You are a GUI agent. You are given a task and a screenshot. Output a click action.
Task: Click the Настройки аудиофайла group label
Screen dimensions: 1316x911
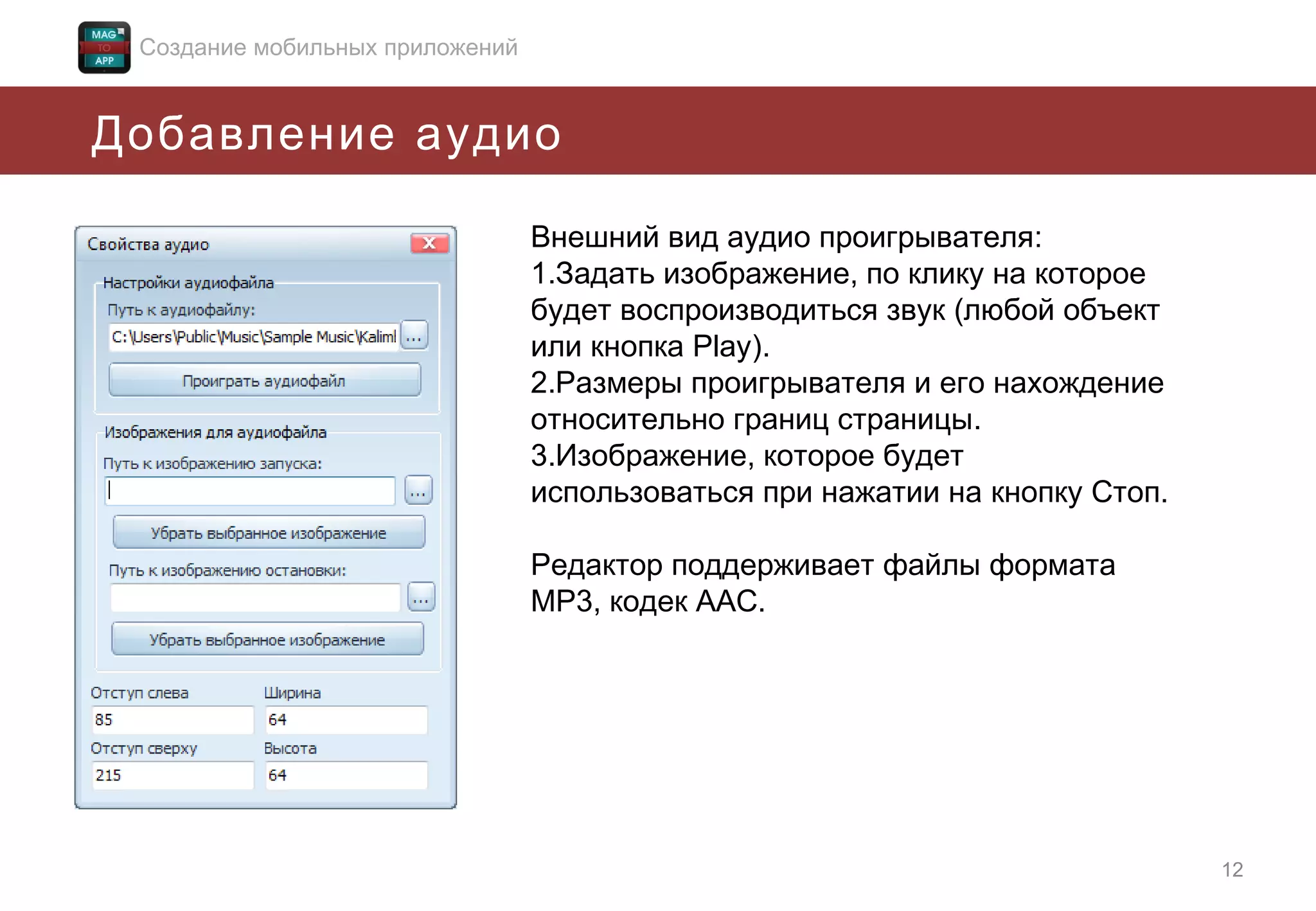coord(188,283)
